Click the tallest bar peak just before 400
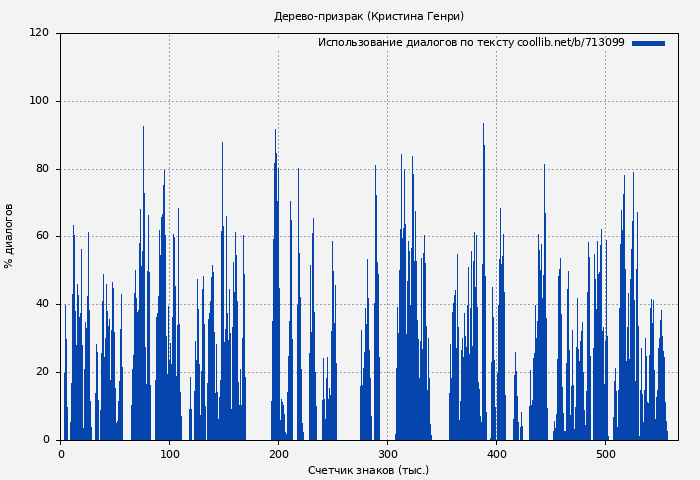Image resolution: width=700 pixels, height=480 pixels. [x=483, y=126]
